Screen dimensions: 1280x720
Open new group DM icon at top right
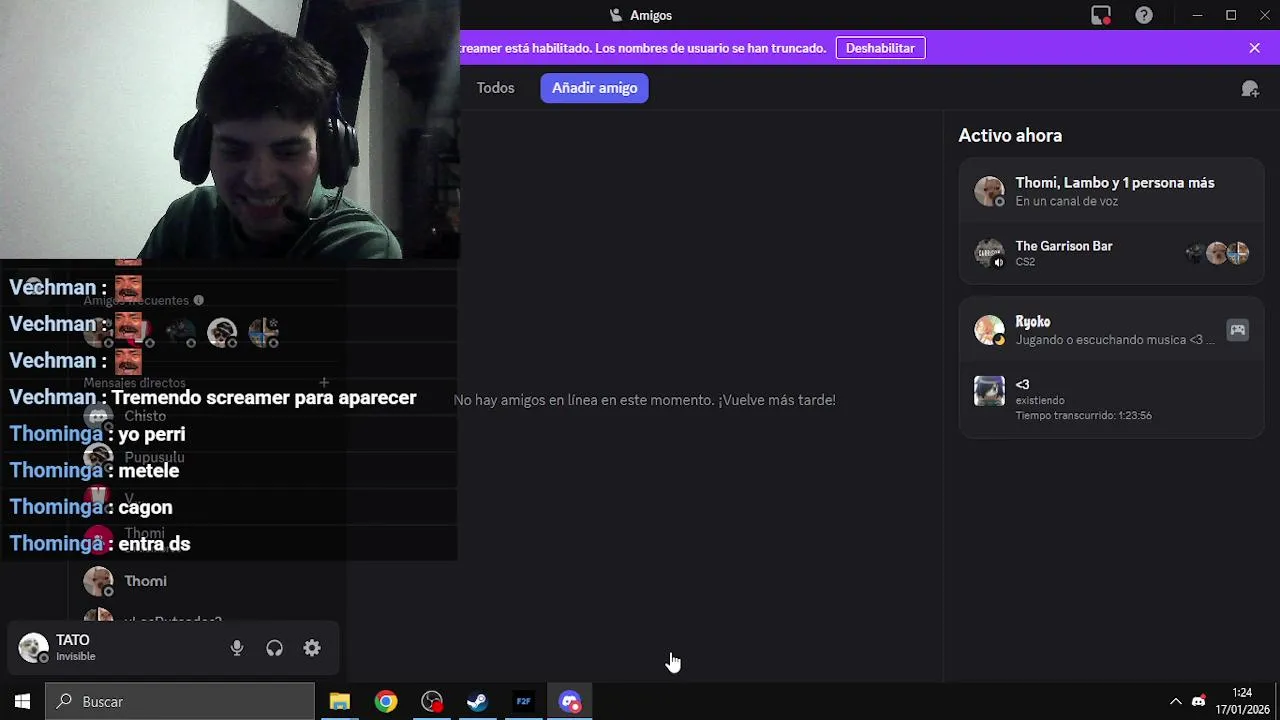(x=1250, y=89)
